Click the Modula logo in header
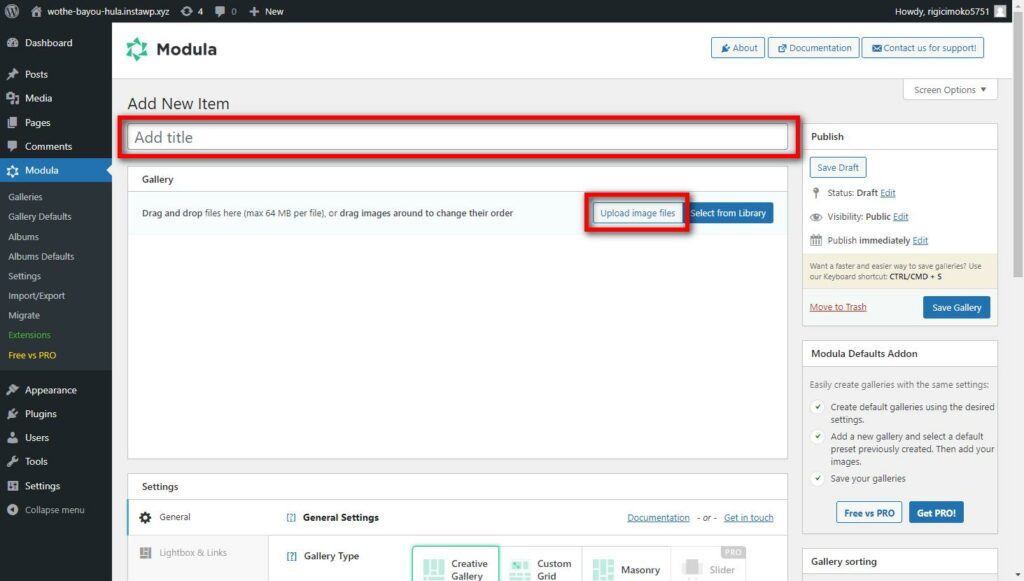The height and width of the screenshot is (581, 1024). point(137,49)
